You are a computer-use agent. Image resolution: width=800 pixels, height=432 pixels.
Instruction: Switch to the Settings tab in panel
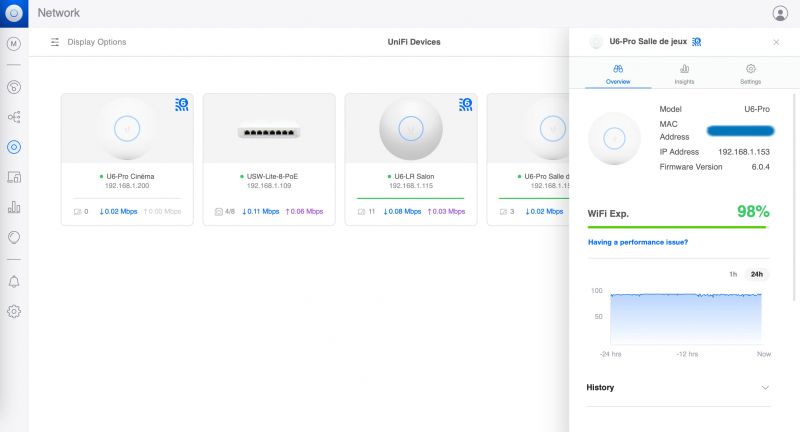[x=751, y=74]
